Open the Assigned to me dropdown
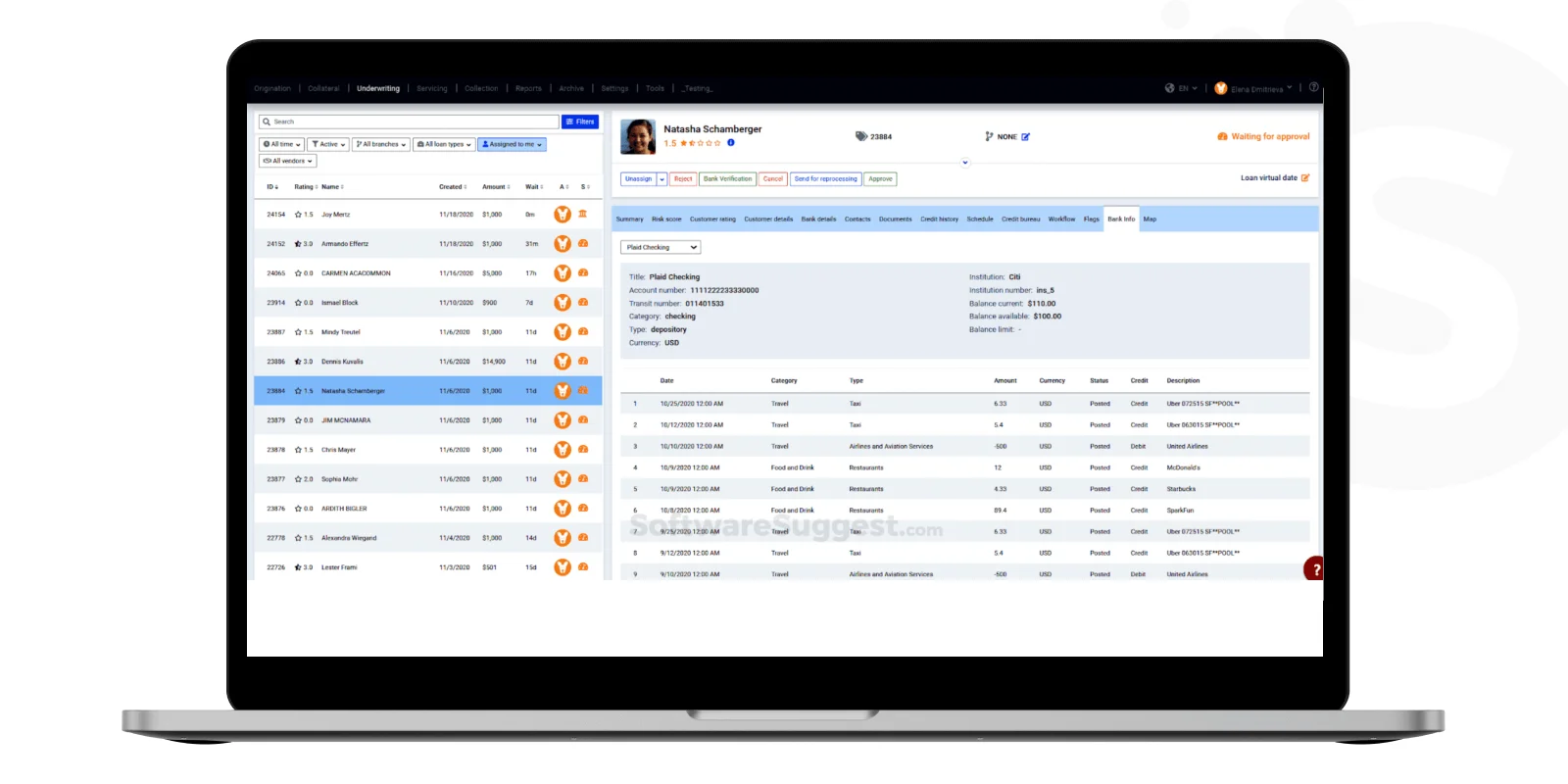 tap(512, 144)
